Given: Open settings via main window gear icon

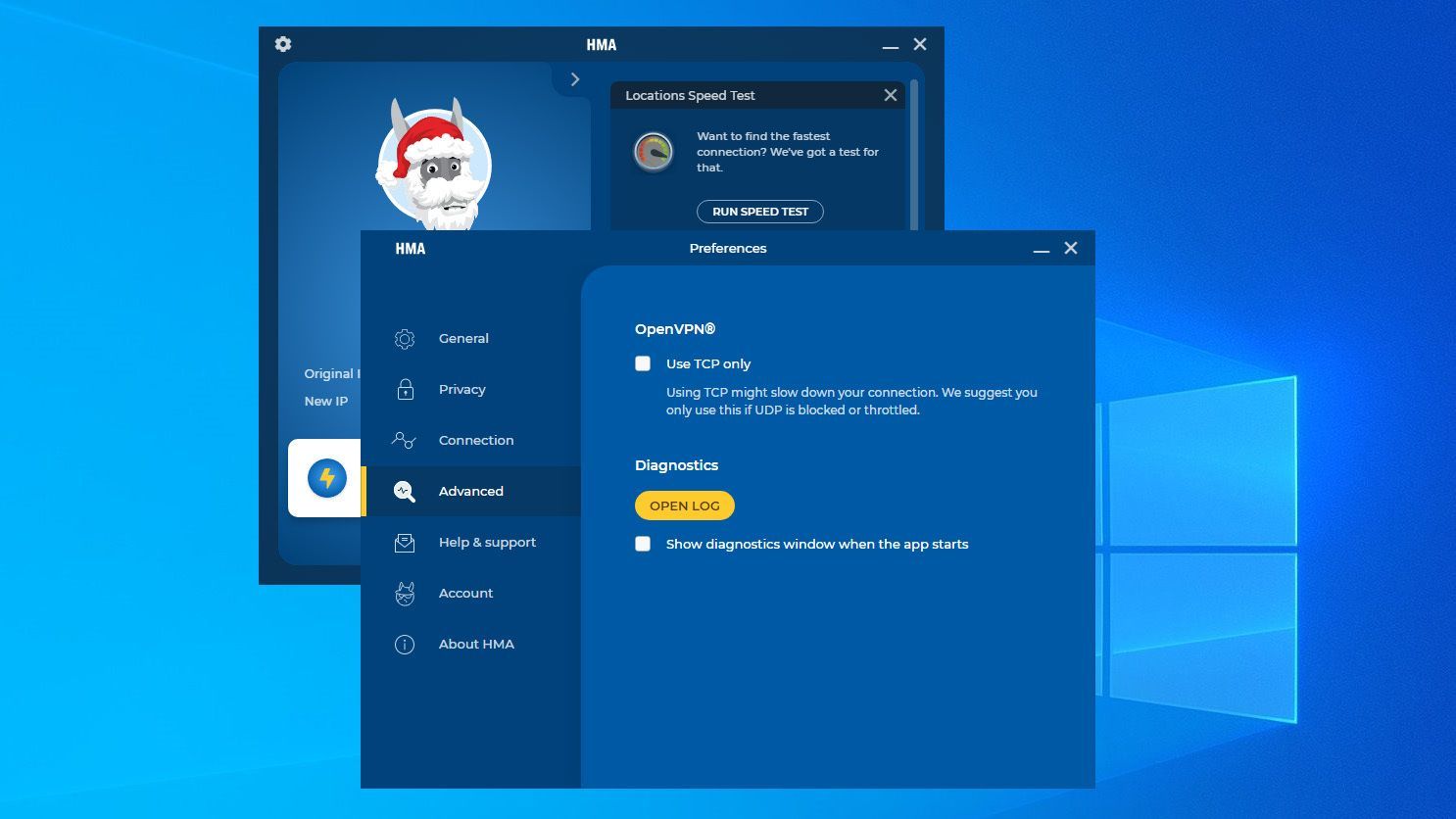Looking at the screenshot, I should click(283, 44).
